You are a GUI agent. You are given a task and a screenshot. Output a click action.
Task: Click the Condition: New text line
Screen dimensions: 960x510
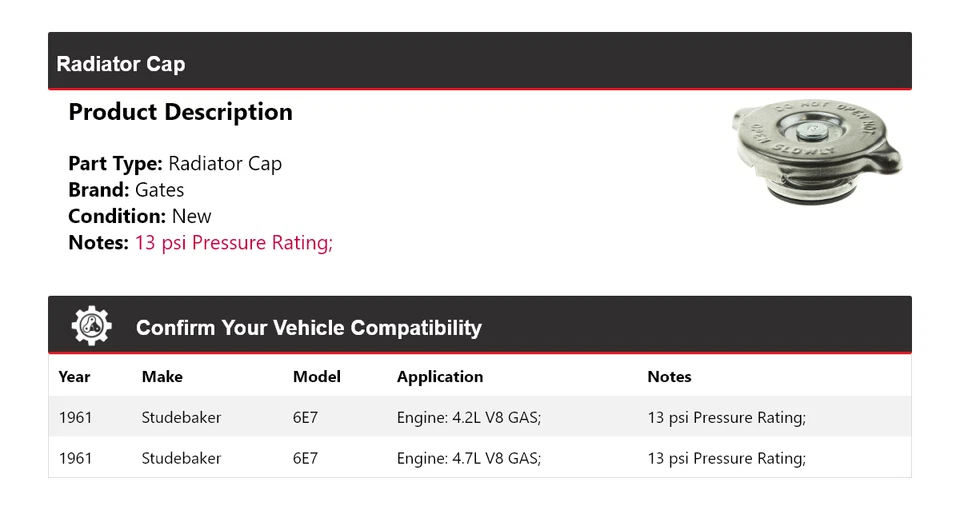[x=140, y=216]
